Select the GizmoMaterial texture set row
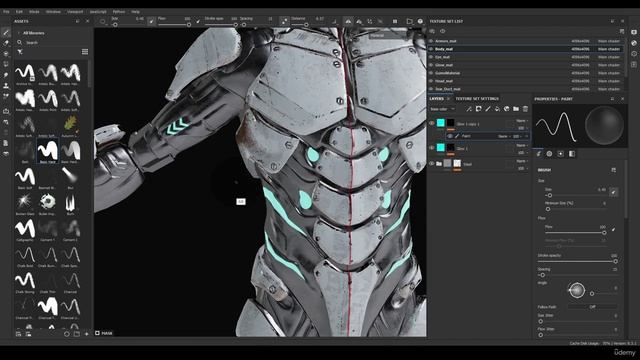Screen dimensions: 640x360 tap(527, 73)
